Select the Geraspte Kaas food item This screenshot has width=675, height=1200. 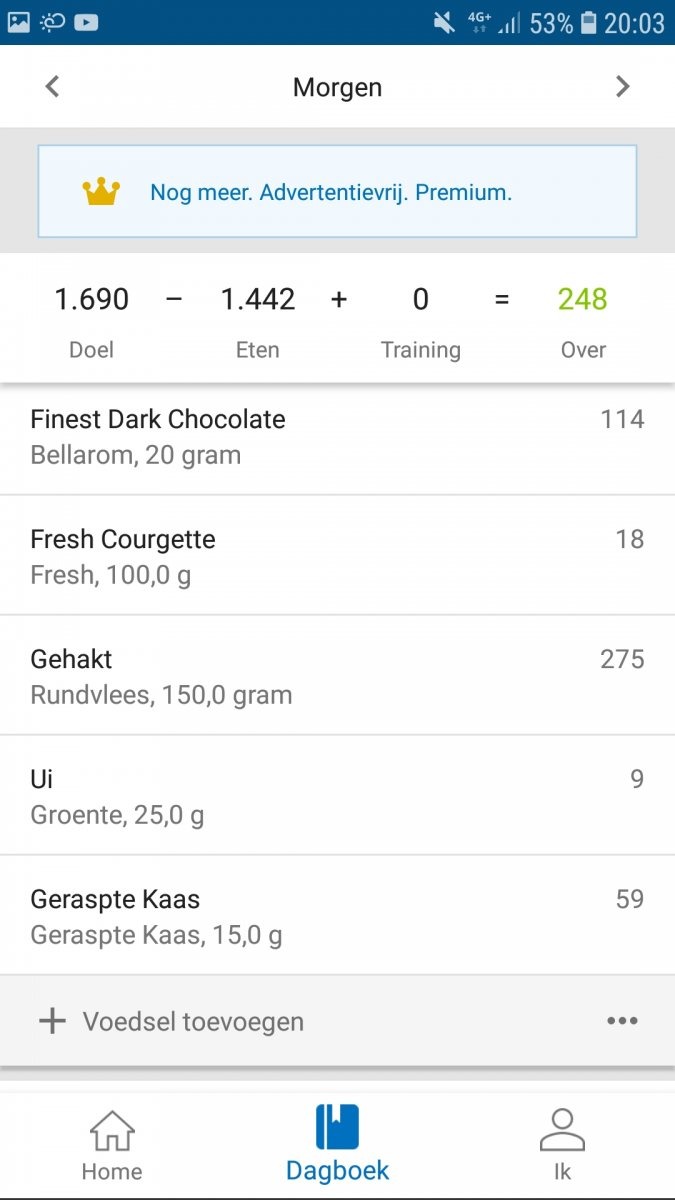(x=337, y=915)
